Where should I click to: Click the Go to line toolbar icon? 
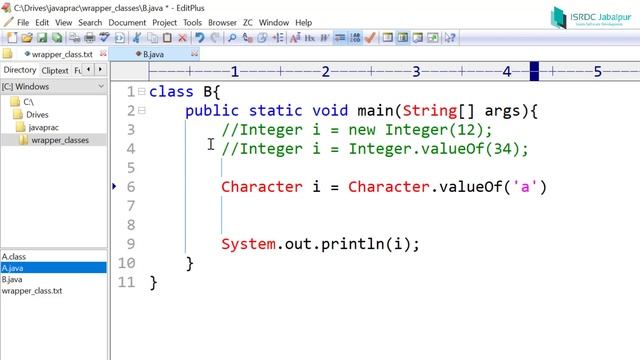(x=278, y=38)
